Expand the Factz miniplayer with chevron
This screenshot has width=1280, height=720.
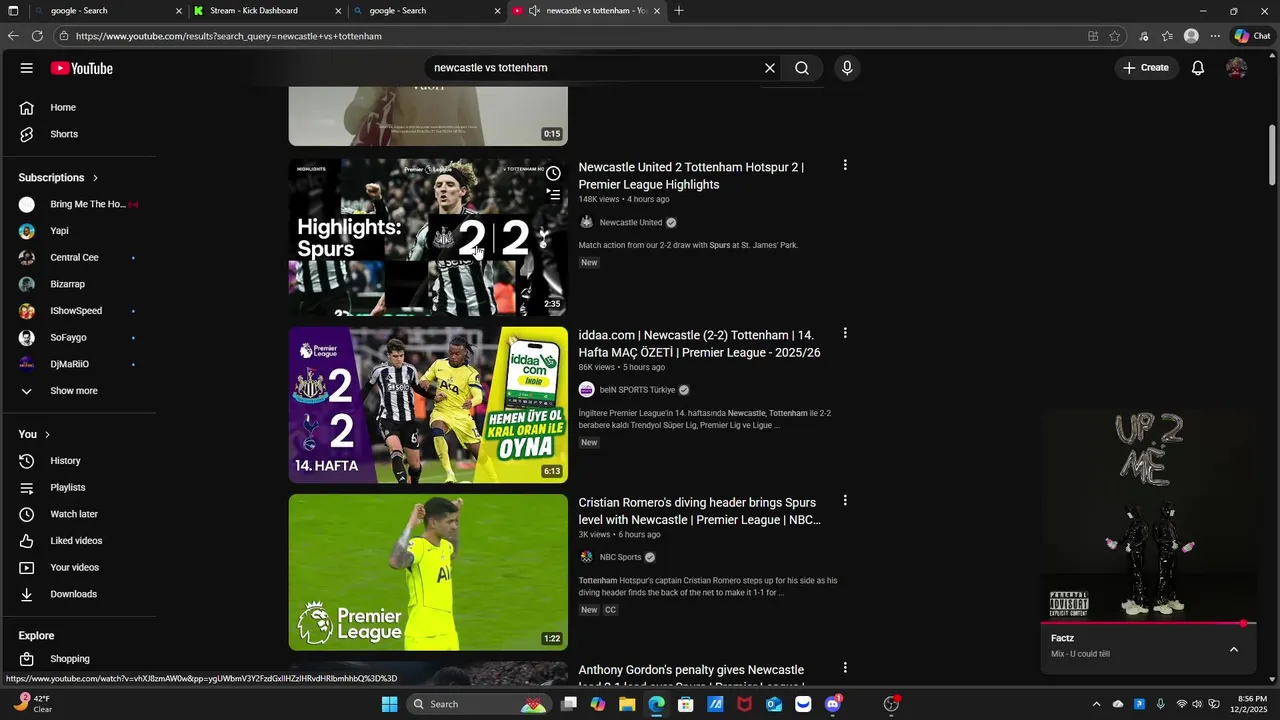click(x=1234, y=649)
